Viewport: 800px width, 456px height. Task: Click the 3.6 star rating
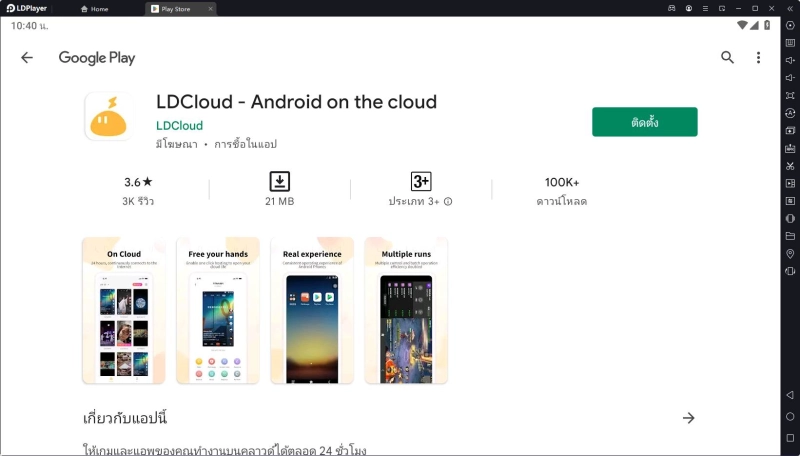click(138, 182)
